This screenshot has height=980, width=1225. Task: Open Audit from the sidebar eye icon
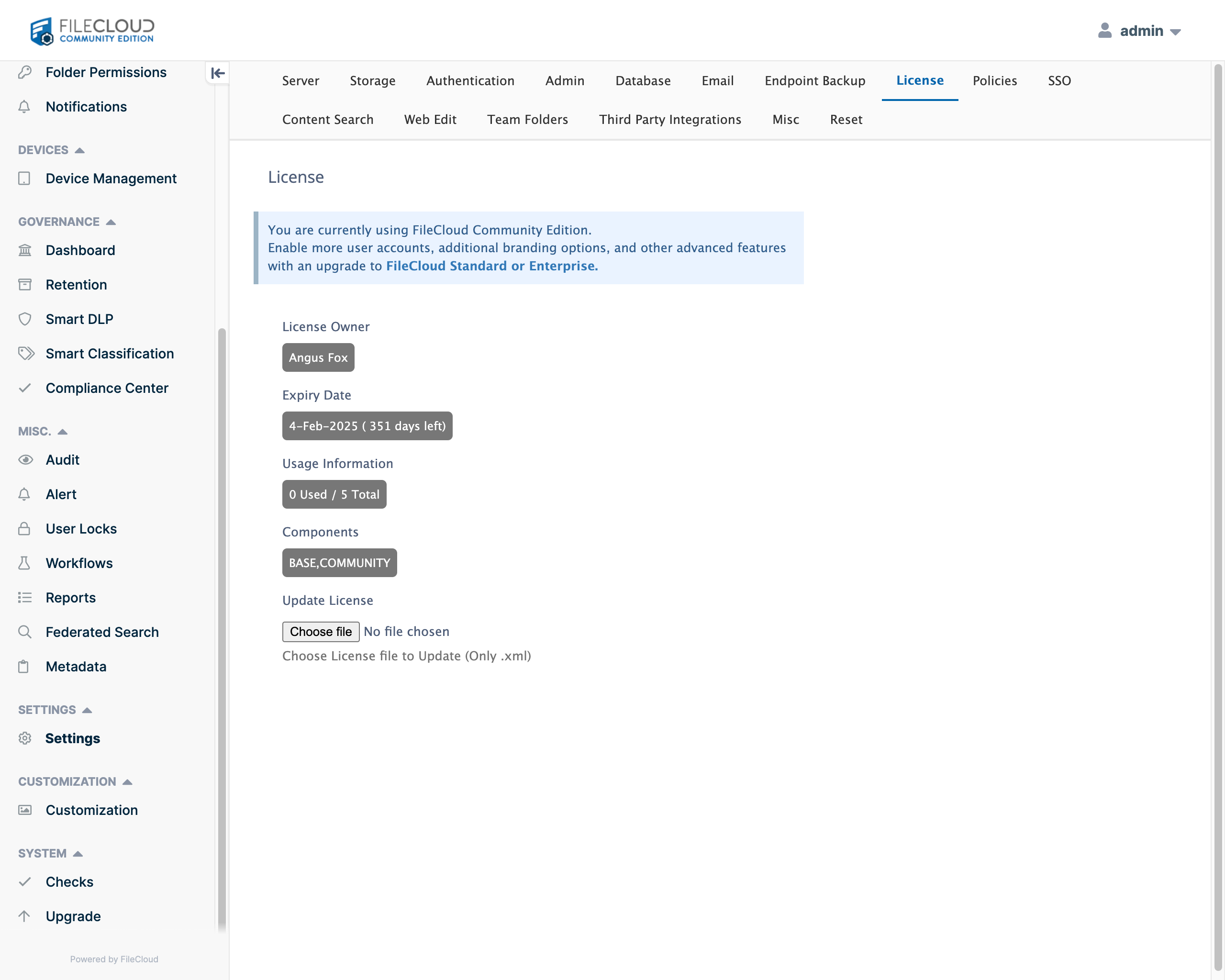25,459
